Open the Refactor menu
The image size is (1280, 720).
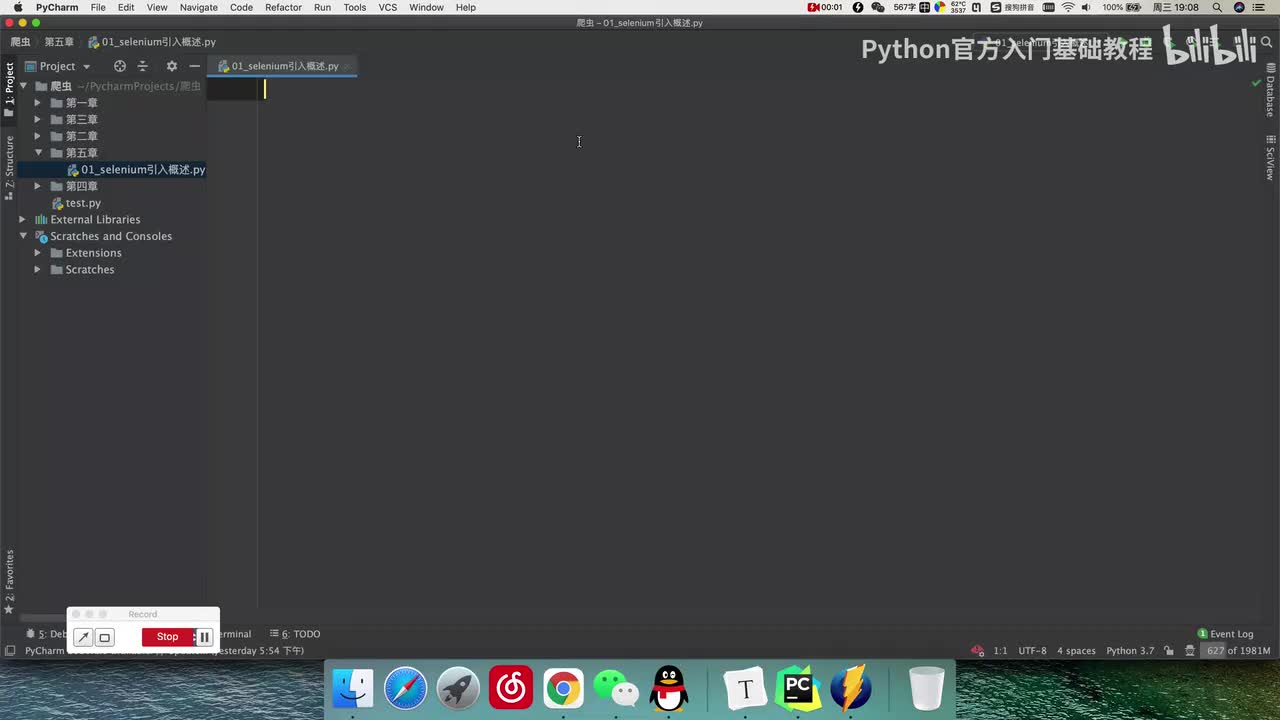[x=283, y=7]
